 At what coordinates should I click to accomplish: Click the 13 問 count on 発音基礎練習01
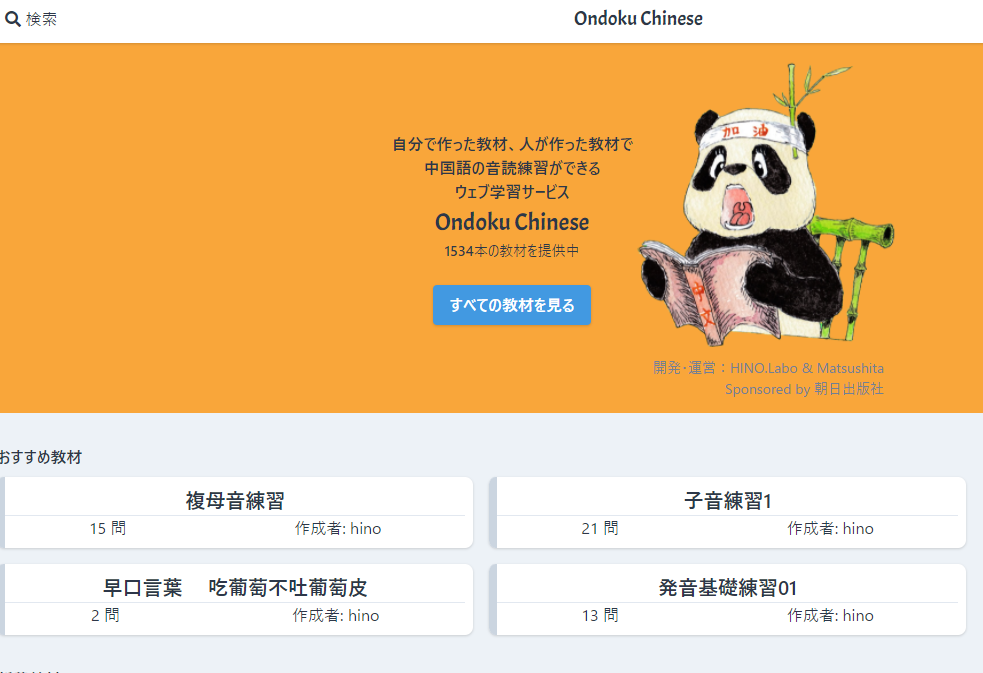tap(600, 616)
